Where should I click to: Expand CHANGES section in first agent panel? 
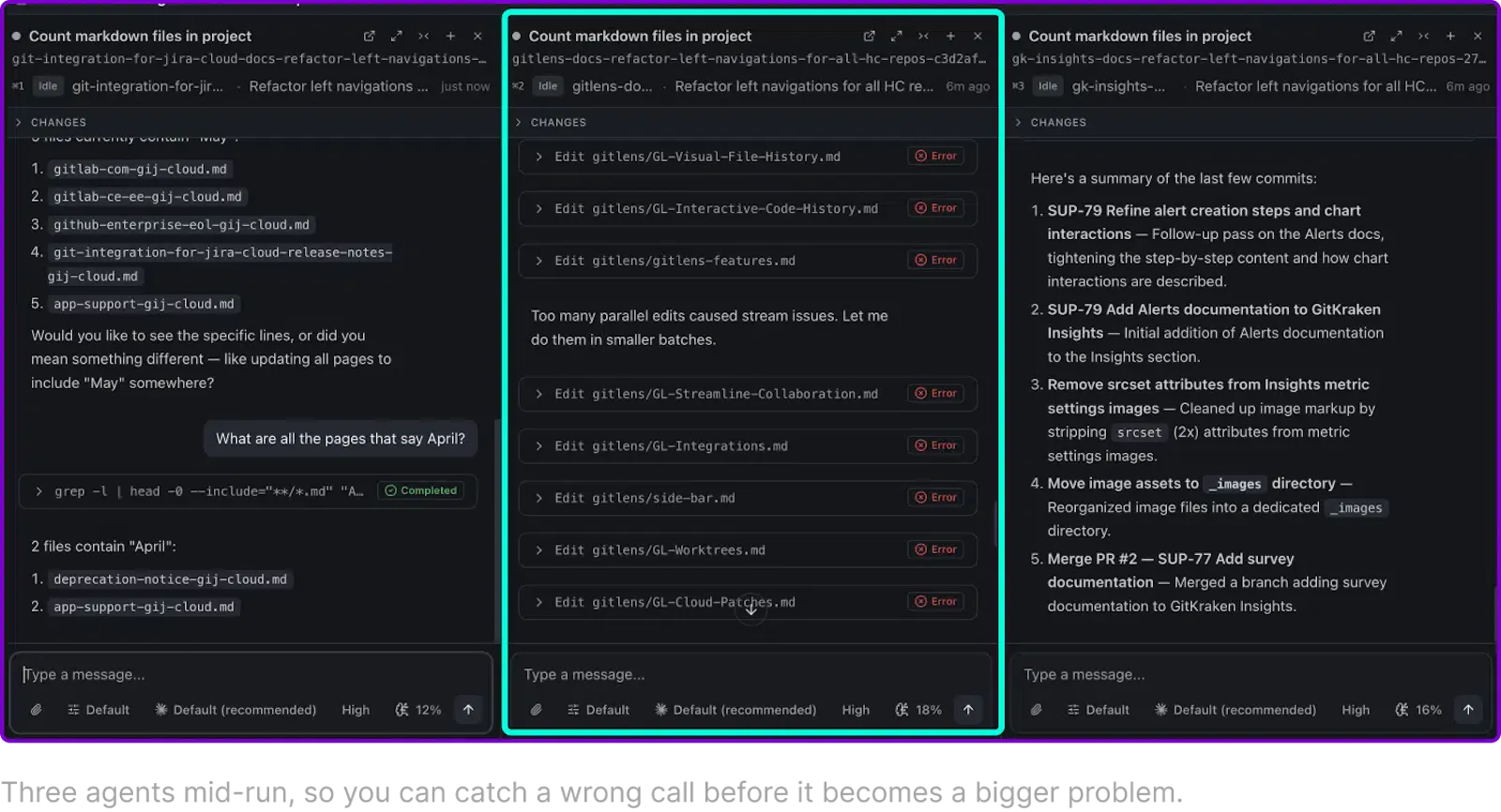pos(52,122)
